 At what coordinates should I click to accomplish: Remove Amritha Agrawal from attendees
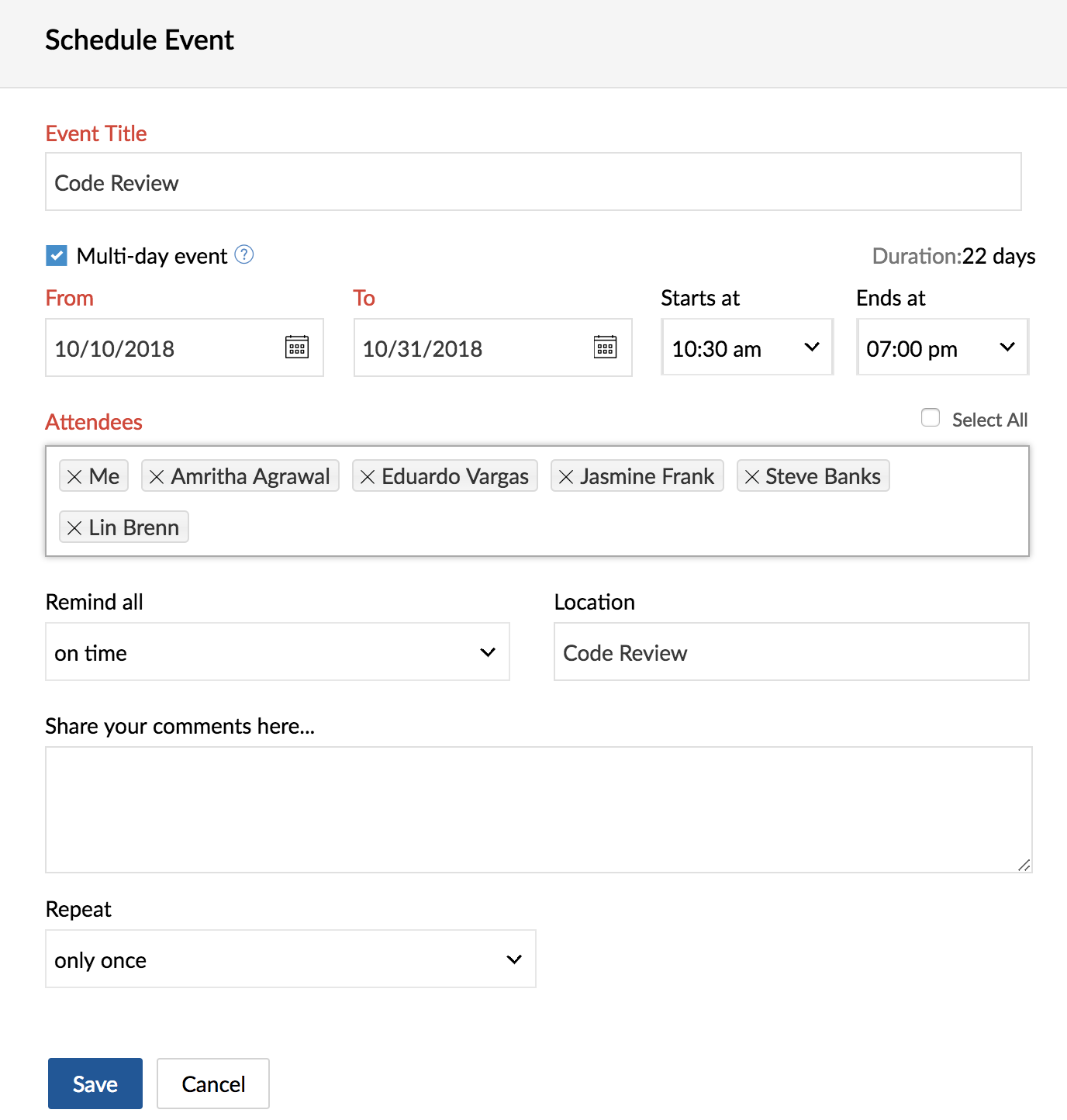[x=157, y=477]
